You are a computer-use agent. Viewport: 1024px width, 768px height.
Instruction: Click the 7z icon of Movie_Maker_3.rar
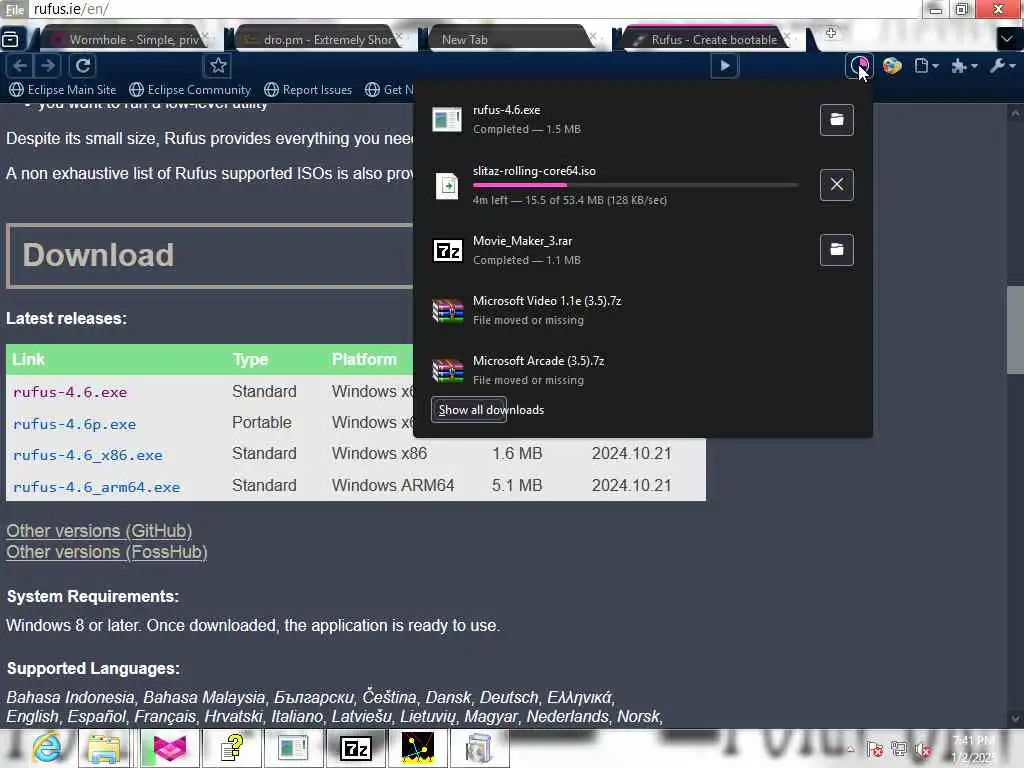pos(447,250)
